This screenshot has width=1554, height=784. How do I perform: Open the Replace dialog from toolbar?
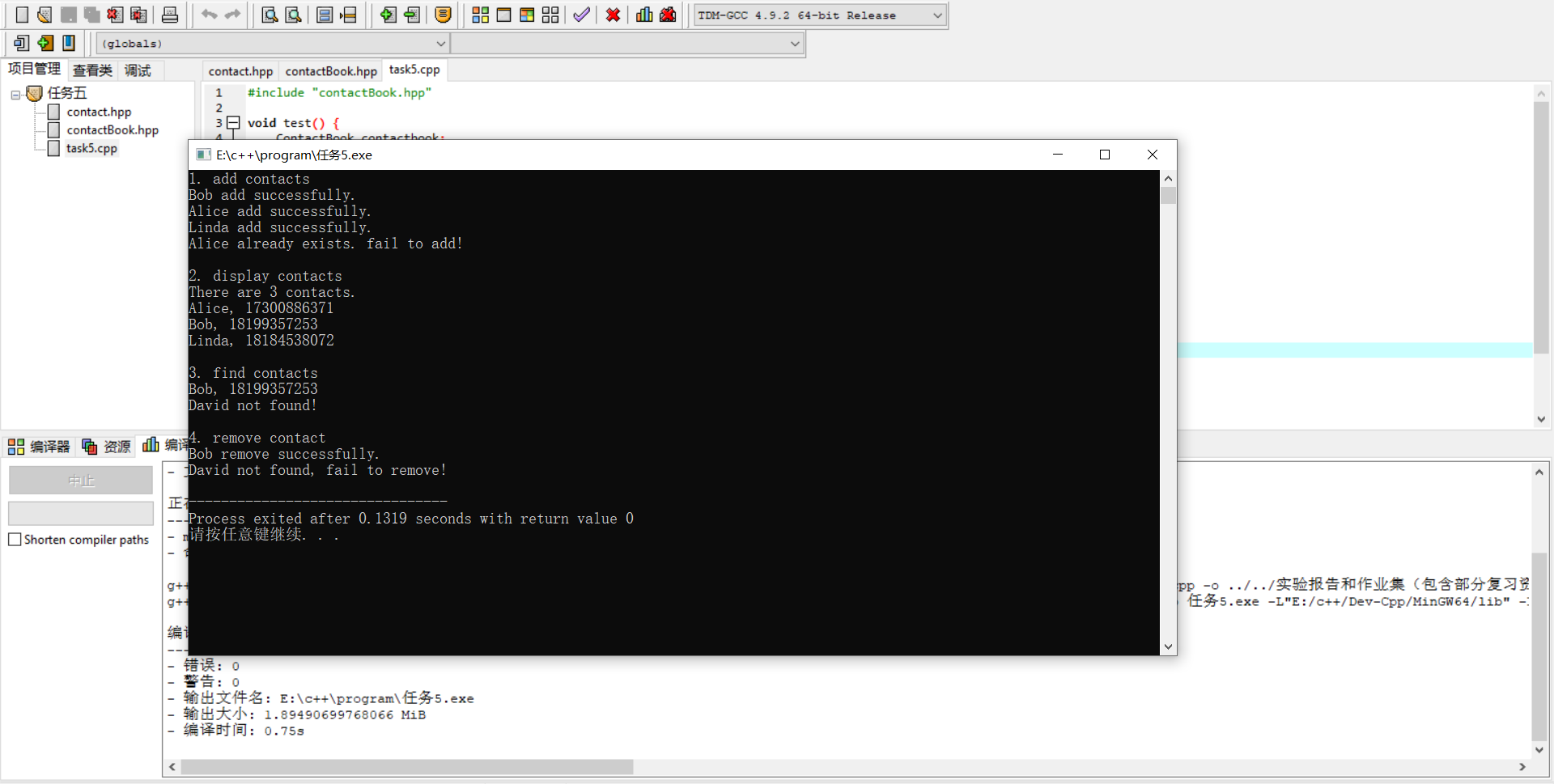click(x=293, y=15)
